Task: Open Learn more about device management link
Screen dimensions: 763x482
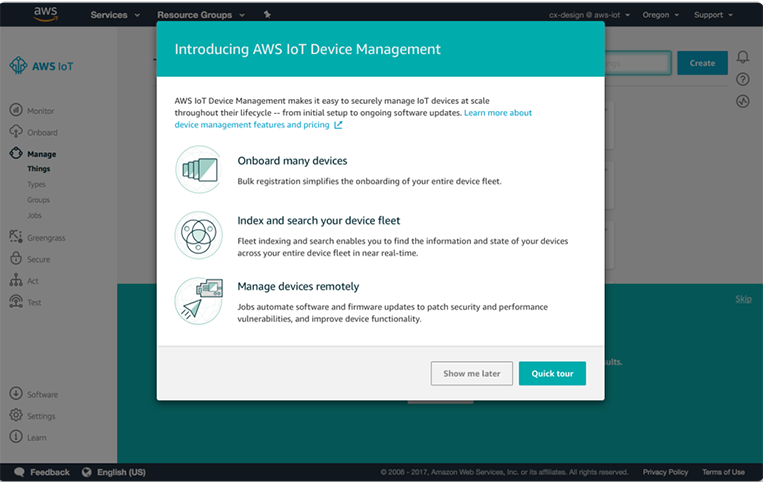Action: point(353,119)
